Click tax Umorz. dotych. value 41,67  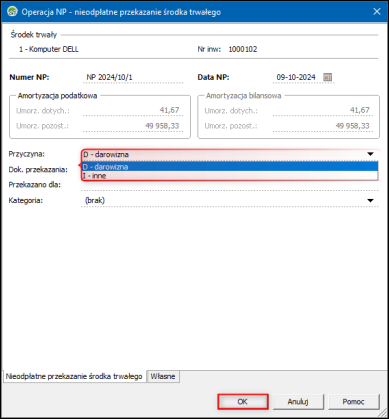[x=133, y=110]
